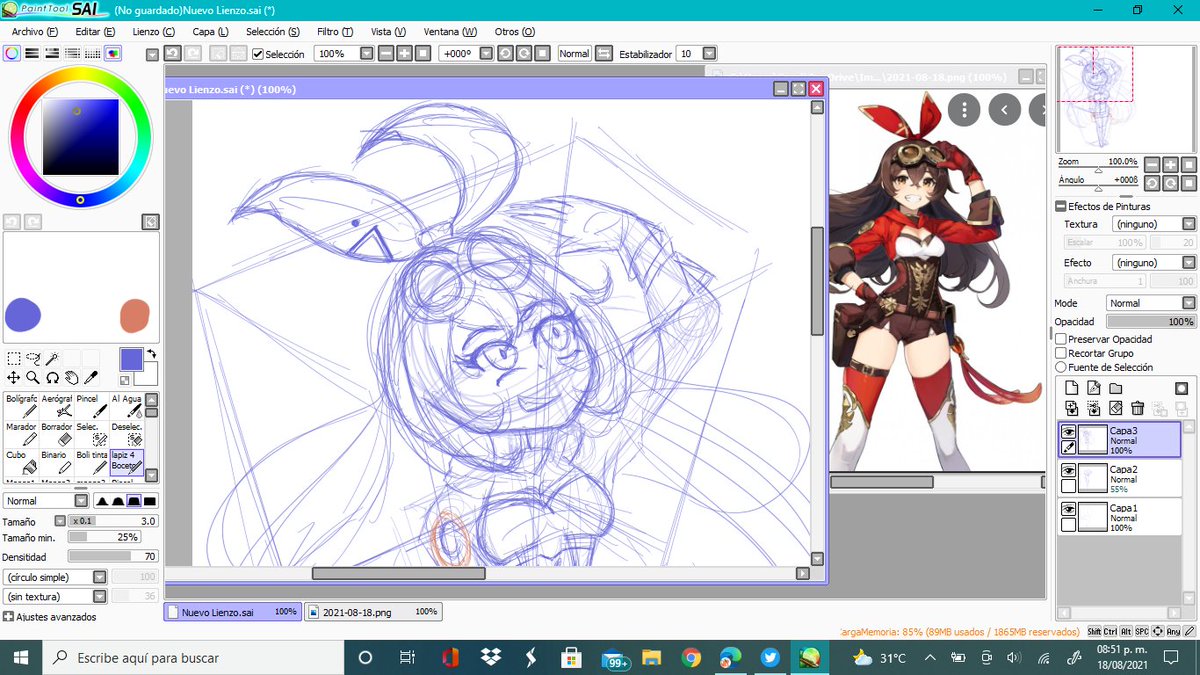The height and width of the screenshot is (675, 1200).
Task: Choose the Boli tinta brush
Action: (x=92, y=461)
